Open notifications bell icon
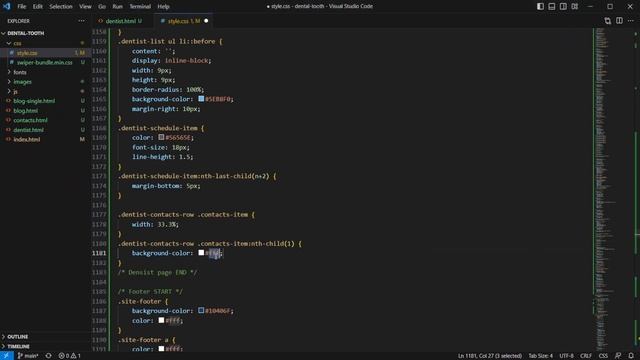 pyautogui.click(x=631, y=356)
